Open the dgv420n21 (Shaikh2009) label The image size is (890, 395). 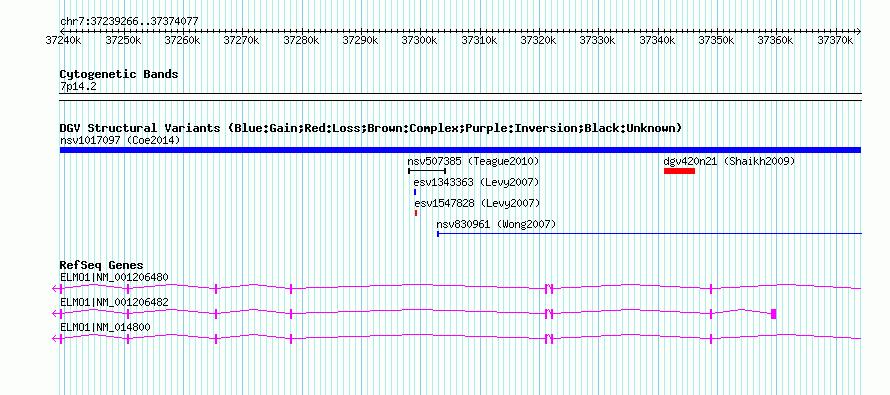[729, 161]
